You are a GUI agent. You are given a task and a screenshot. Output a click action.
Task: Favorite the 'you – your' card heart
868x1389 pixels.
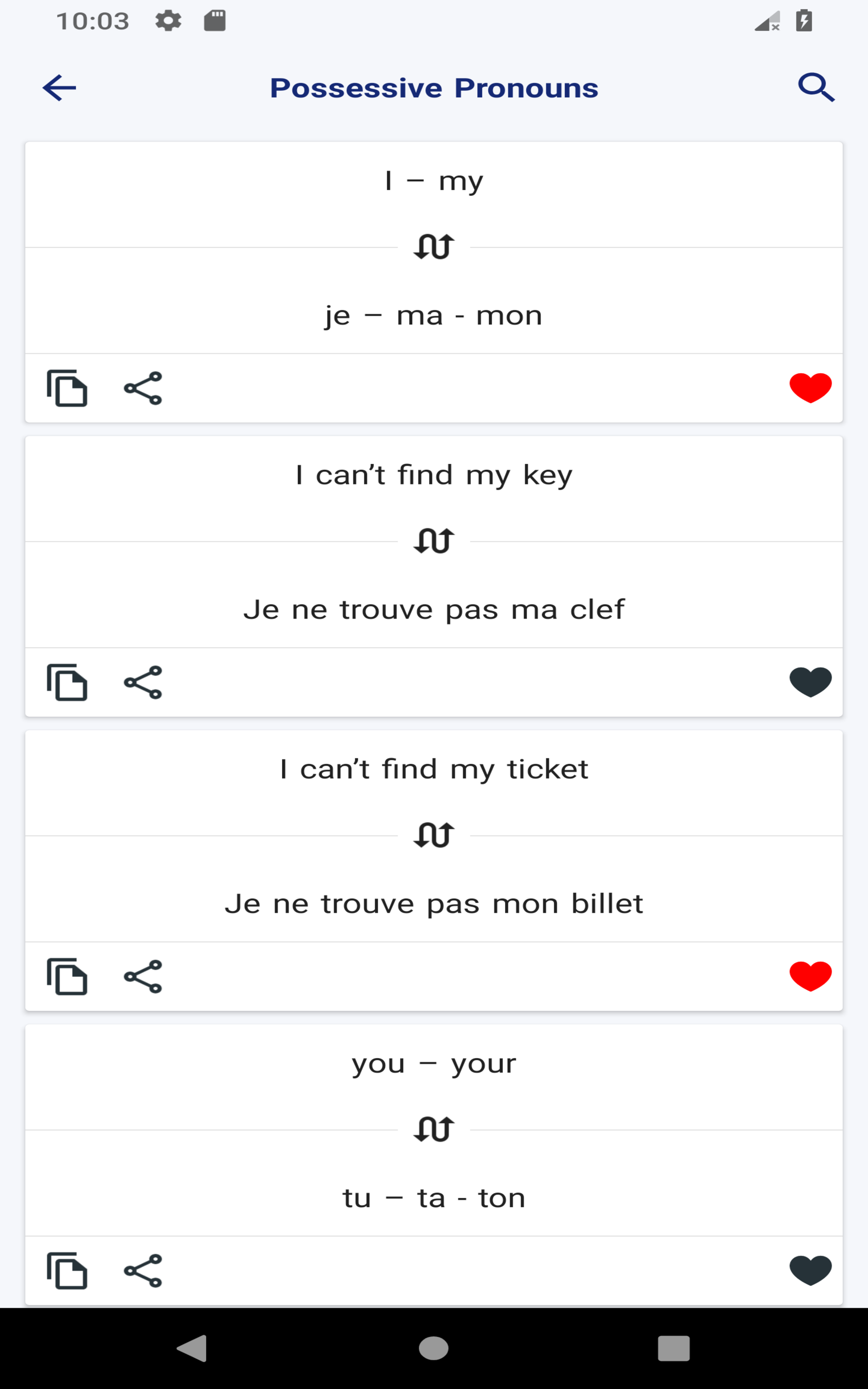[x=810, y=1270]
